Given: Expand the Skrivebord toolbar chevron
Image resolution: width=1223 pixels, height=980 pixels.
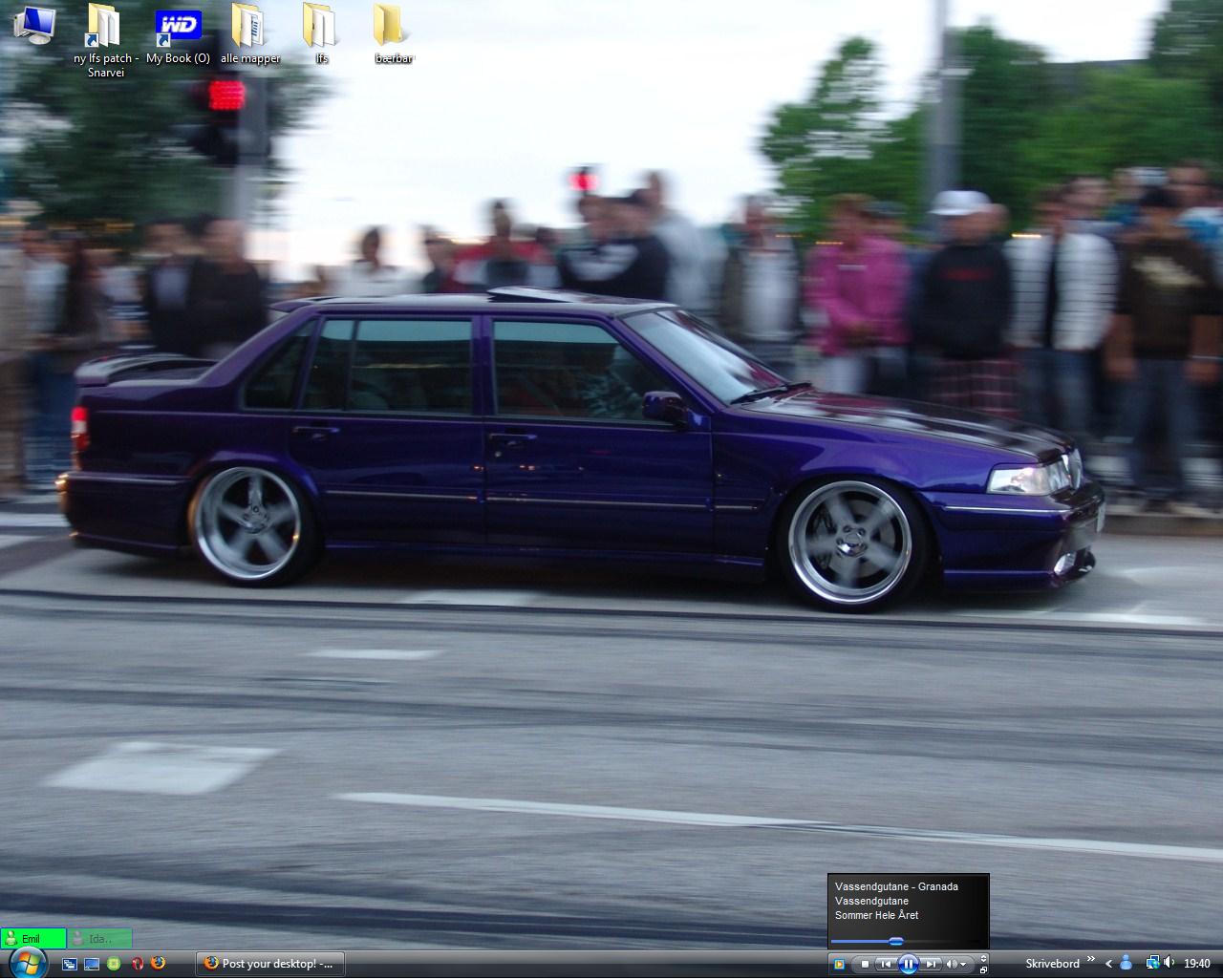Looking at the screenshot, I should click(x=1091, y=960).
